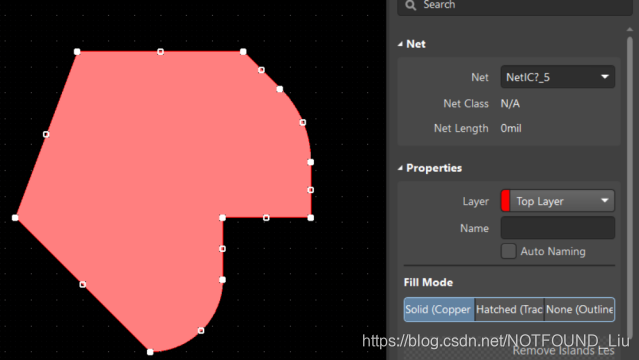Collapse the Properties section
The height and width of the screenshot is (360, 639).
click(x=400, y=168)
